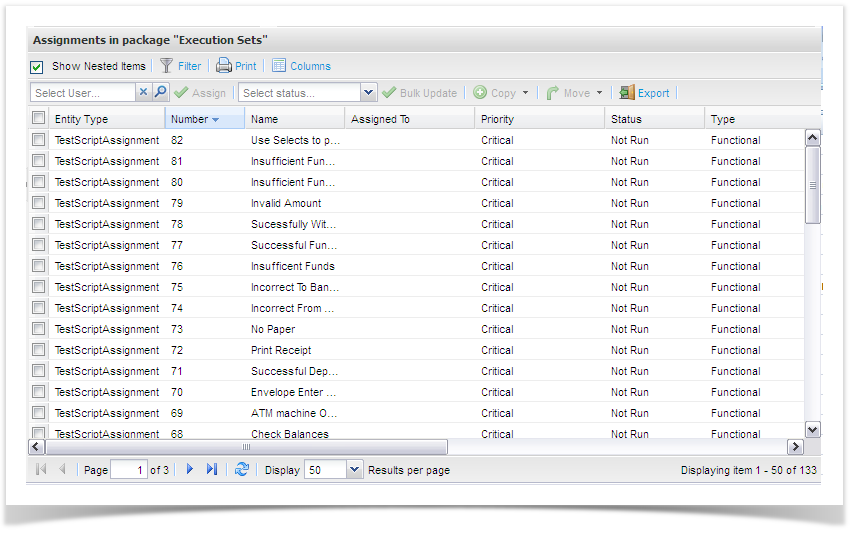Viewport: 857px width, 534px height.
Task: Open the Columns chooser icon
Action: (x=279, y=66)
